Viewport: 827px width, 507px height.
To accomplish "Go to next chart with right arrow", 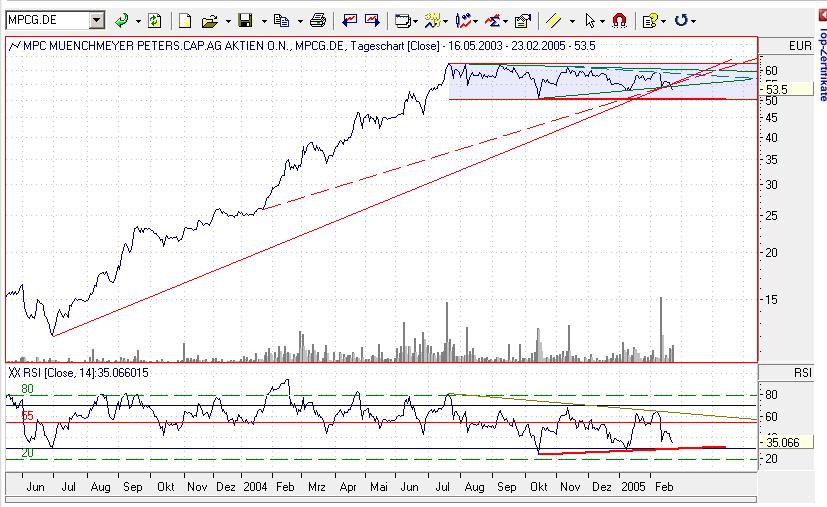I will tap(372, 21).
